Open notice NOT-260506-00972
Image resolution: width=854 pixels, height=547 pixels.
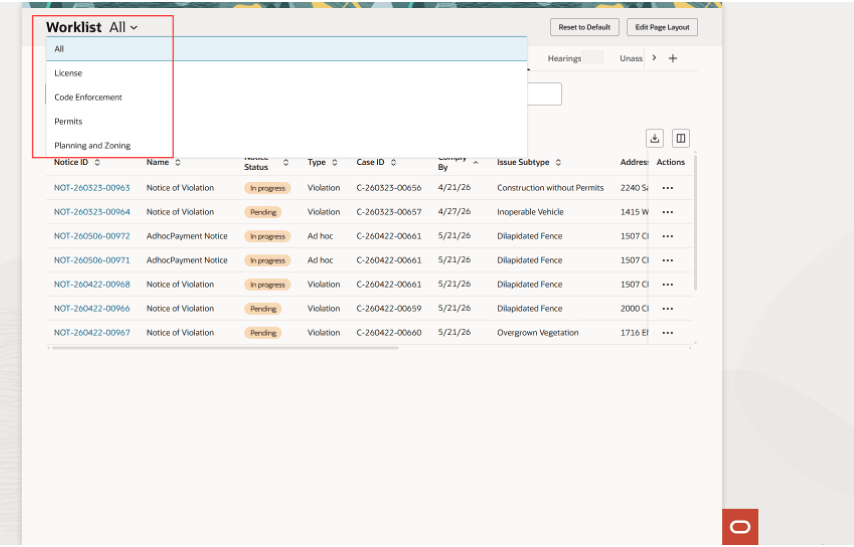tap(92, 236)
